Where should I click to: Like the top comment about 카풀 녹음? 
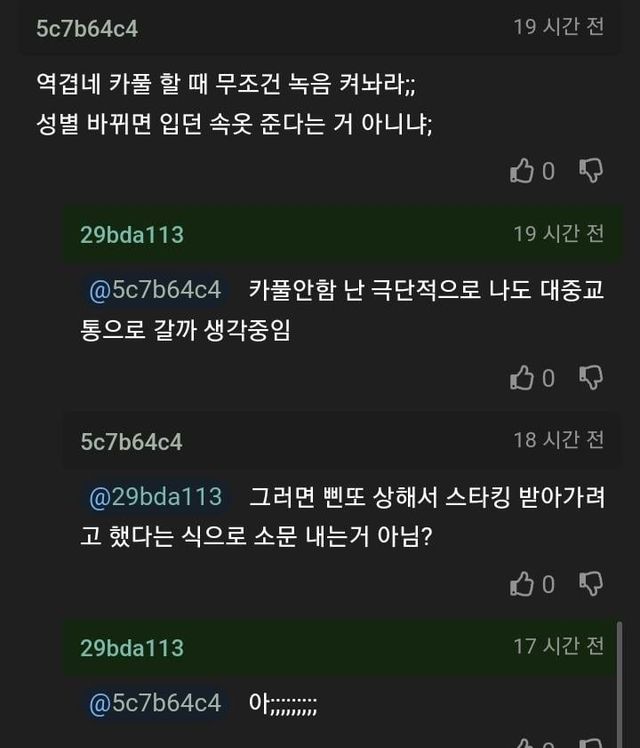click(x=522, y=171)
